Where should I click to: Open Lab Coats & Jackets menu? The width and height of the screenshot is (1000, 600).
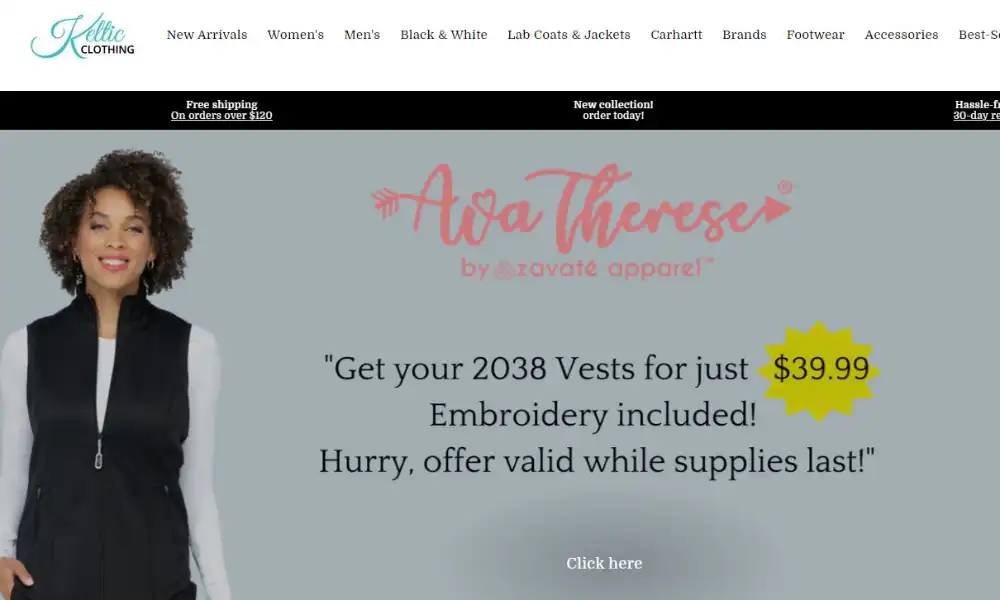(569, 34)
